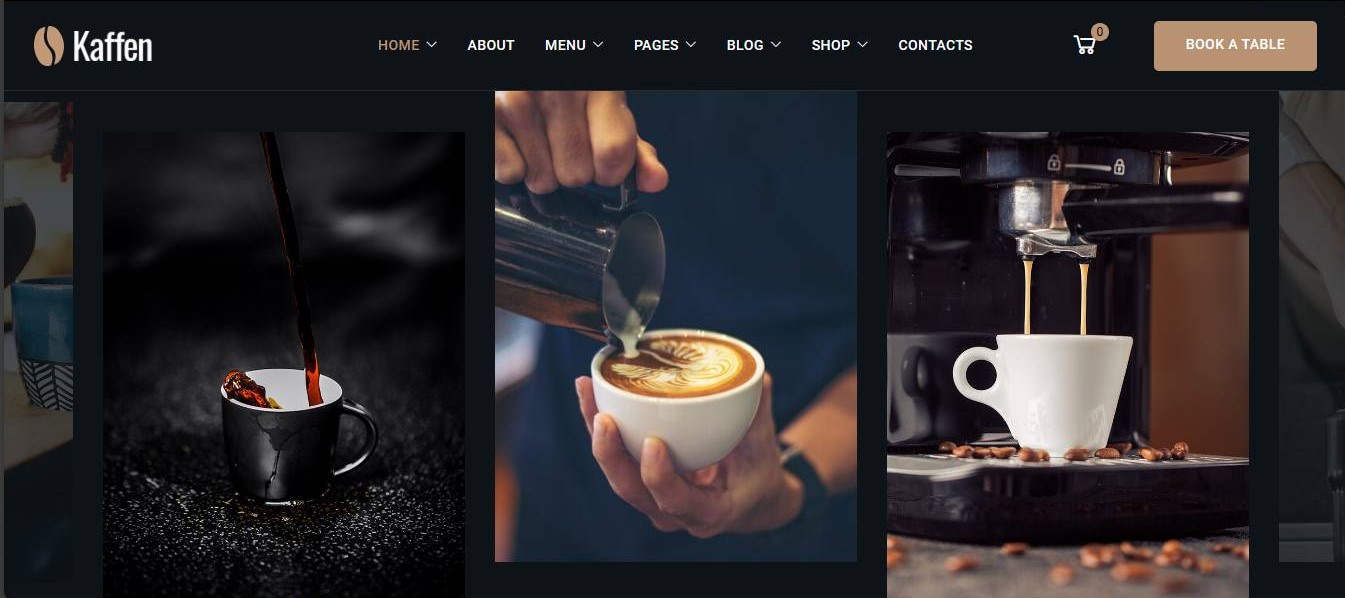Select the Home menu item
The image size is (1345, 598).
[398, 45]
